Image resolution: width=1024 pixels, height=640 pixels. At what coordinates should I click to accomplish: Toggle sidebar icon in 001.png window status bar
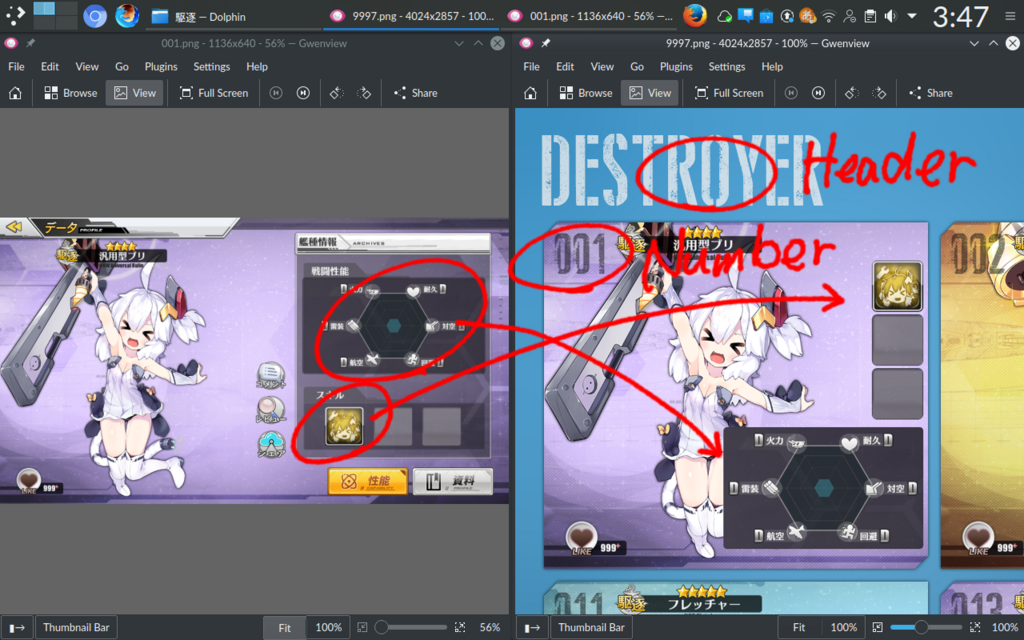[16, 628]
